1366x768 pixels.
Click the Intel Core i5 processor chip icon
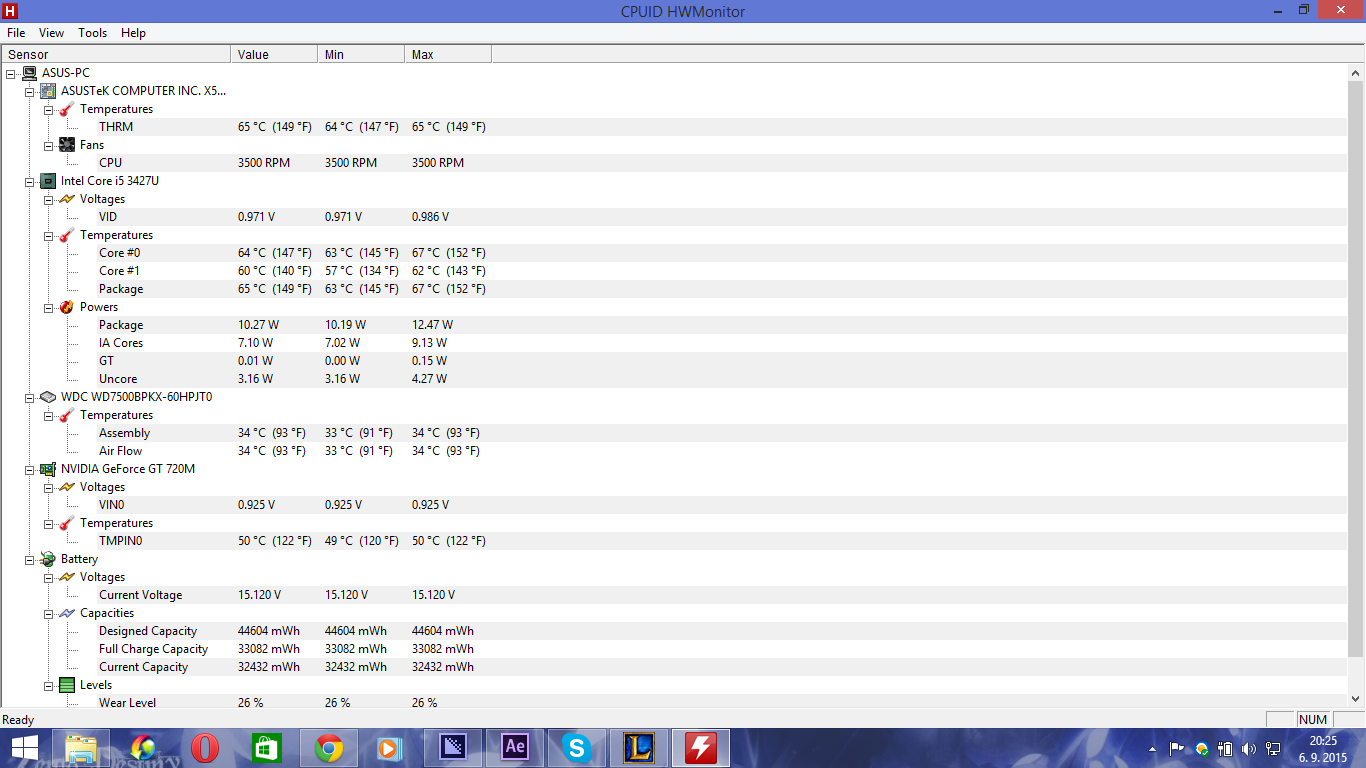48,181
